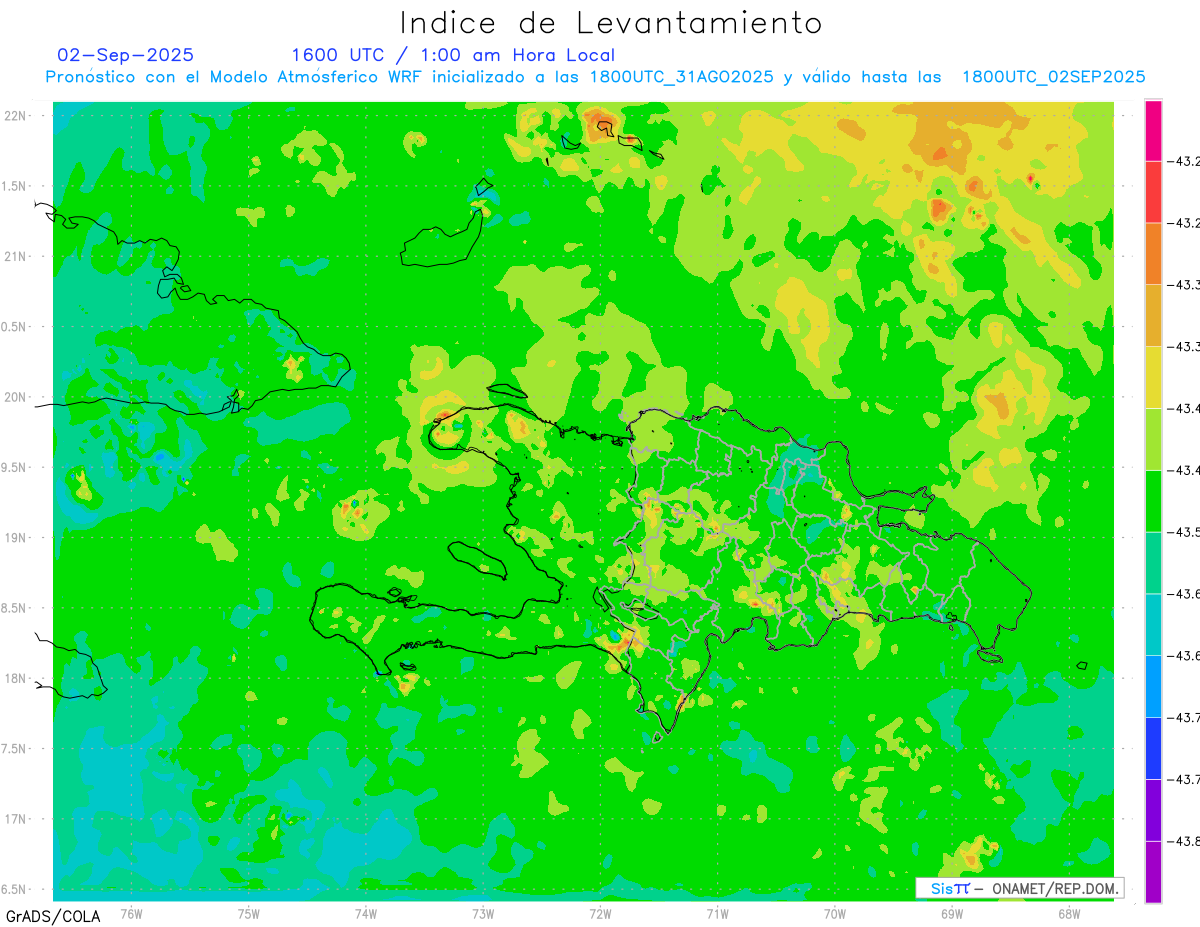The width and height of the screenshot is (1200, 927).
Task: Pick the gold swatch on the color scale
Action: tap(1153, 315)
